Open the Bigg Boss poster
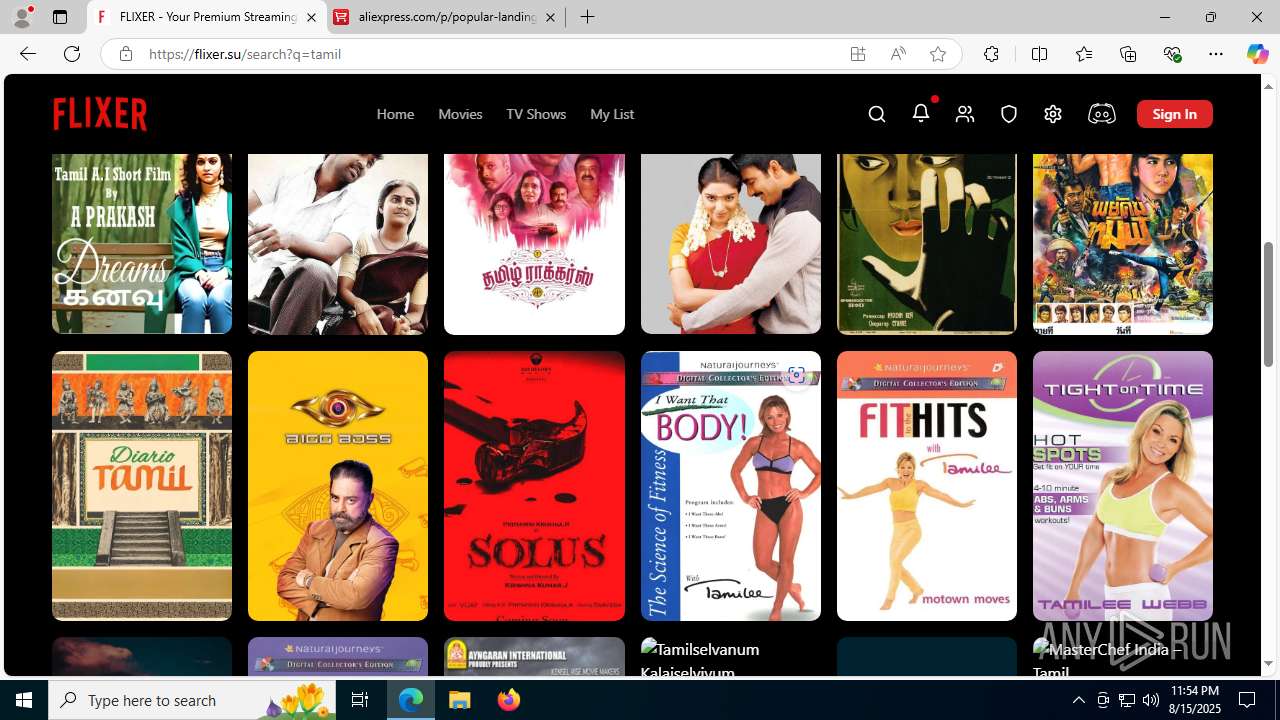 (338, 486)
